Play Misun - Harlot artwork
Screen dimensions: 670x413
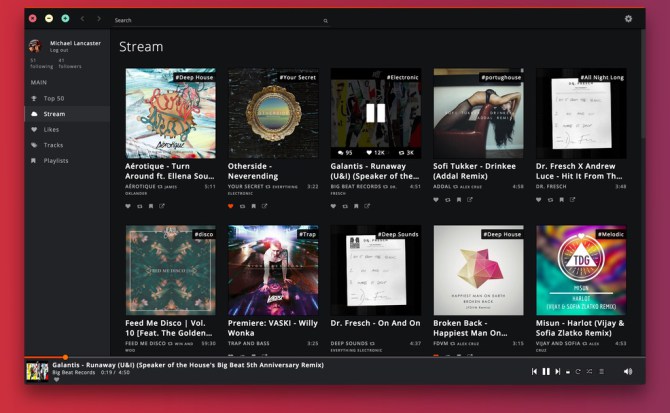(x=581, y=270)
